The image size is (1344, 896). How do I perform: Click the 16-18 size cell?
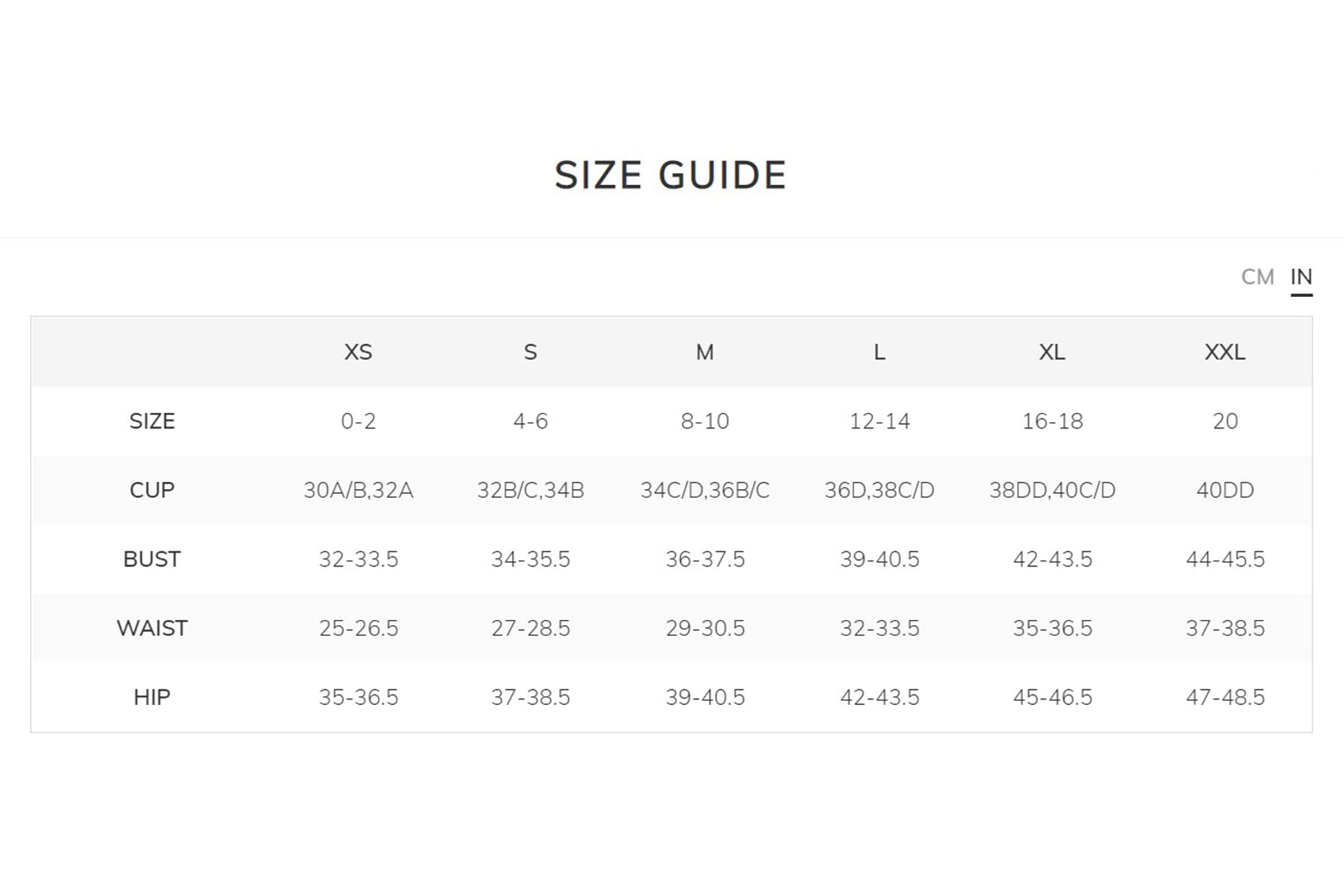[1052, 421]
